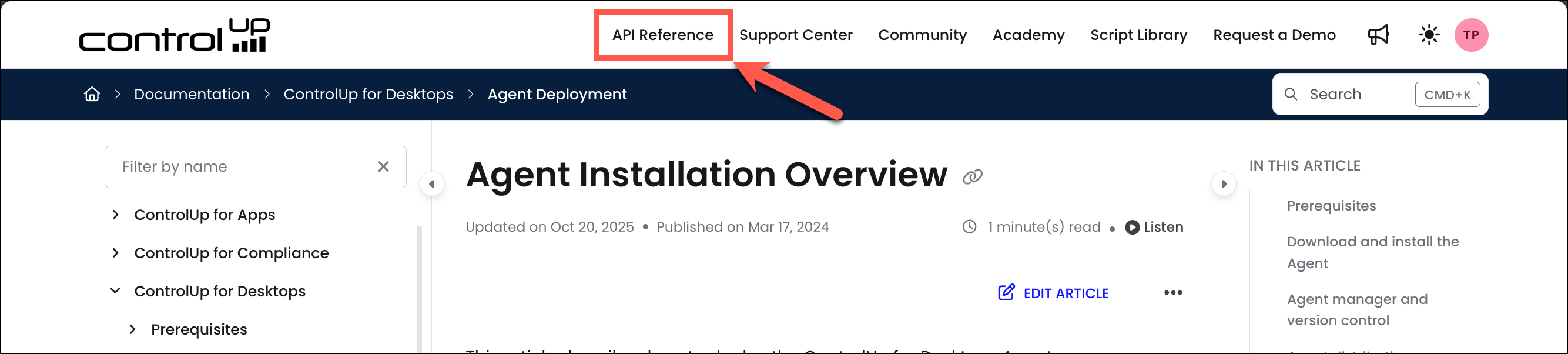The image size is (1568, 354).
Task: Click the 'Updated on Oct 20, 2025' text
Action: pyautogui.click(x=550, y=227)
